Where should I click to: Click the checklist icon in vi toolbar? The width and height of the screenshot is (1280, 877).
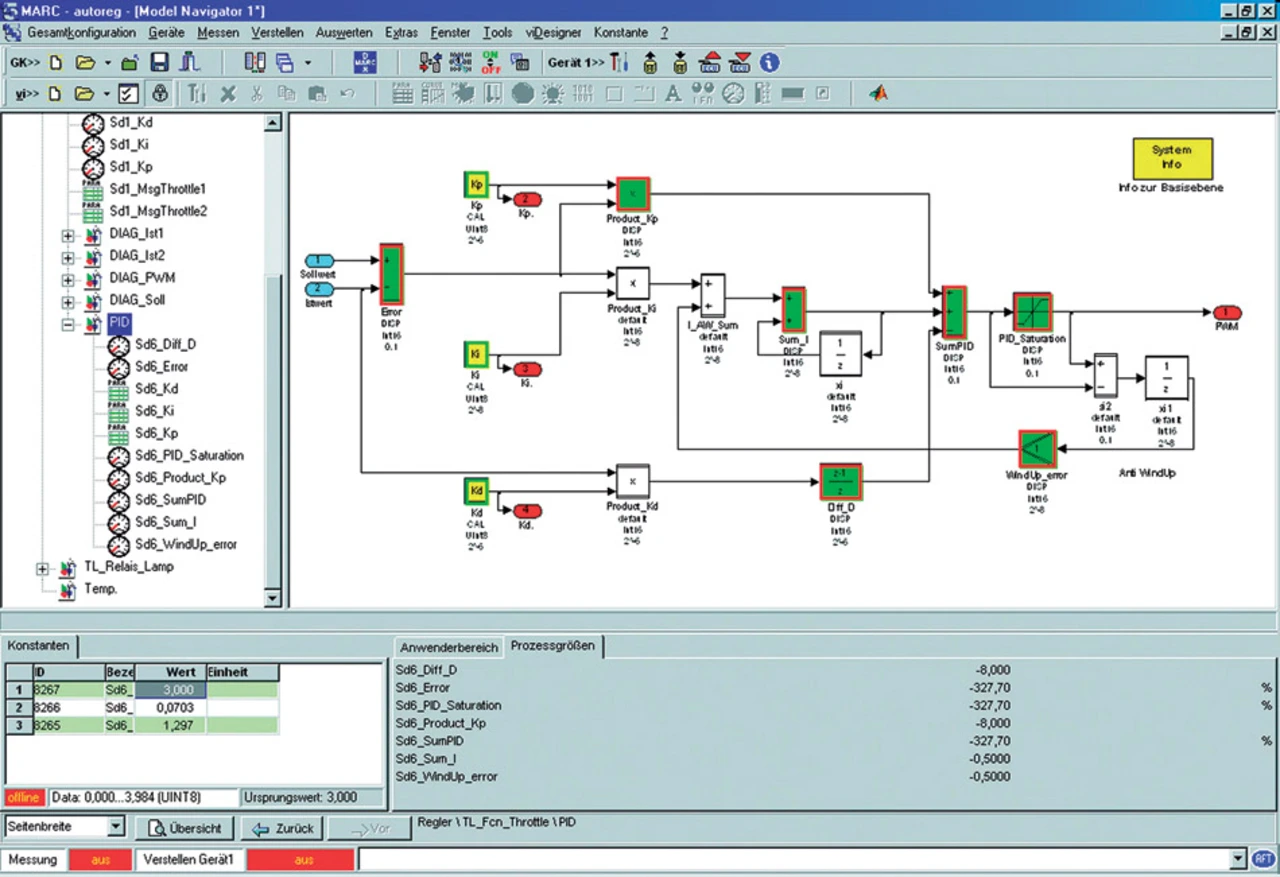pos(128,94)
